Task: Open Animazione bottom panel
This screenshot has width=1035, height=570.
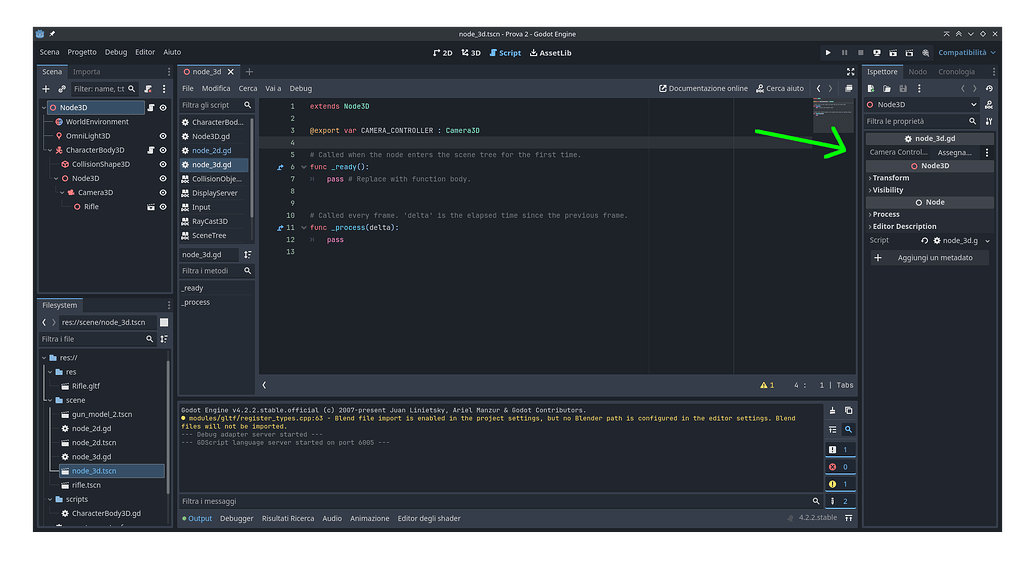Action: (x=370, y=519)
